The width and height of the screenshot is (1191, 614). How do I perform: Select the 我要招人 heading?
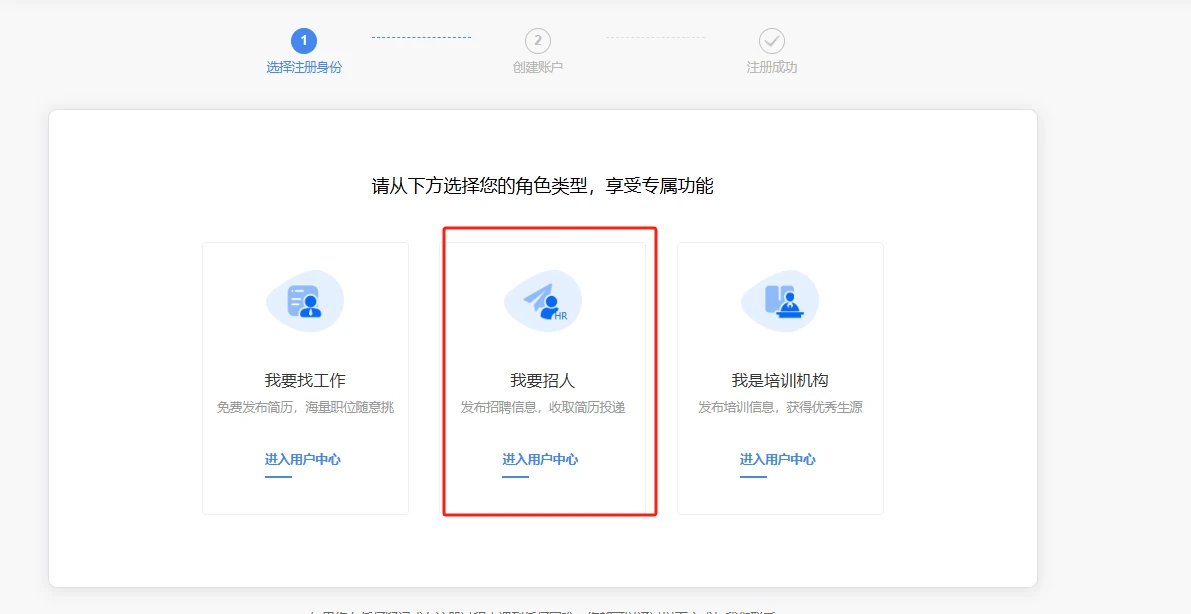pyautogui.click(x=543, y=380)
